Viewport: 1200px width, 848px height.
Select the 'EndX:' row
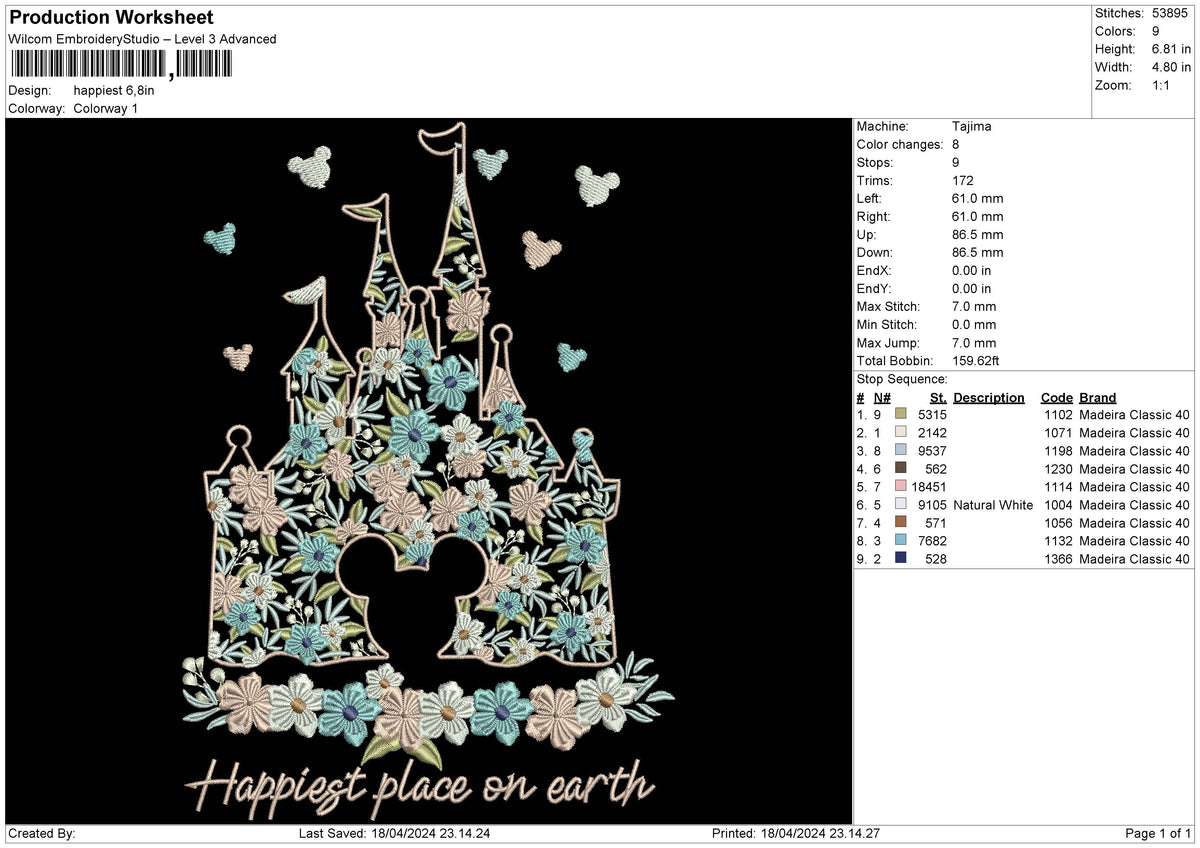click(925, 271)
